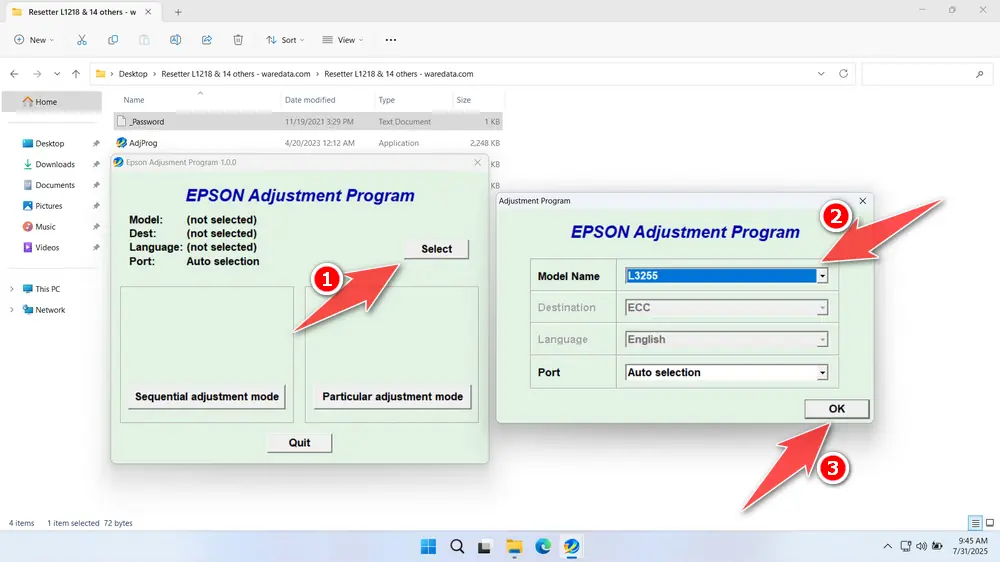Switch to large thumbnails view icon in status bar
Image resolution: width=1000 pixels, height=562 pixels.
coord(990,523)
